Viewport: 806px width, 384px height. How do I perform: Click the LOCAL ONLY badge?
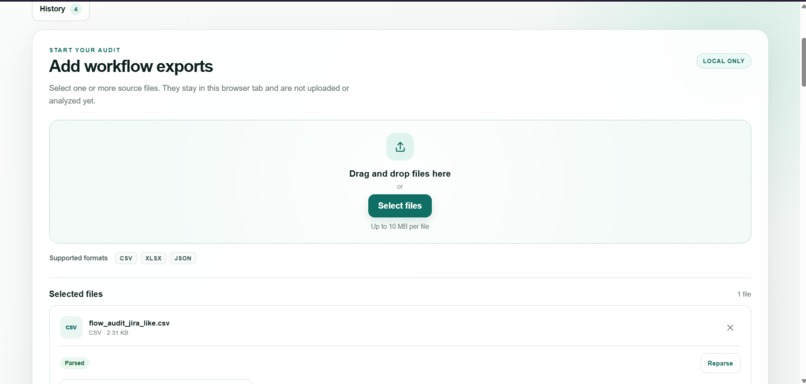[724, 61]
